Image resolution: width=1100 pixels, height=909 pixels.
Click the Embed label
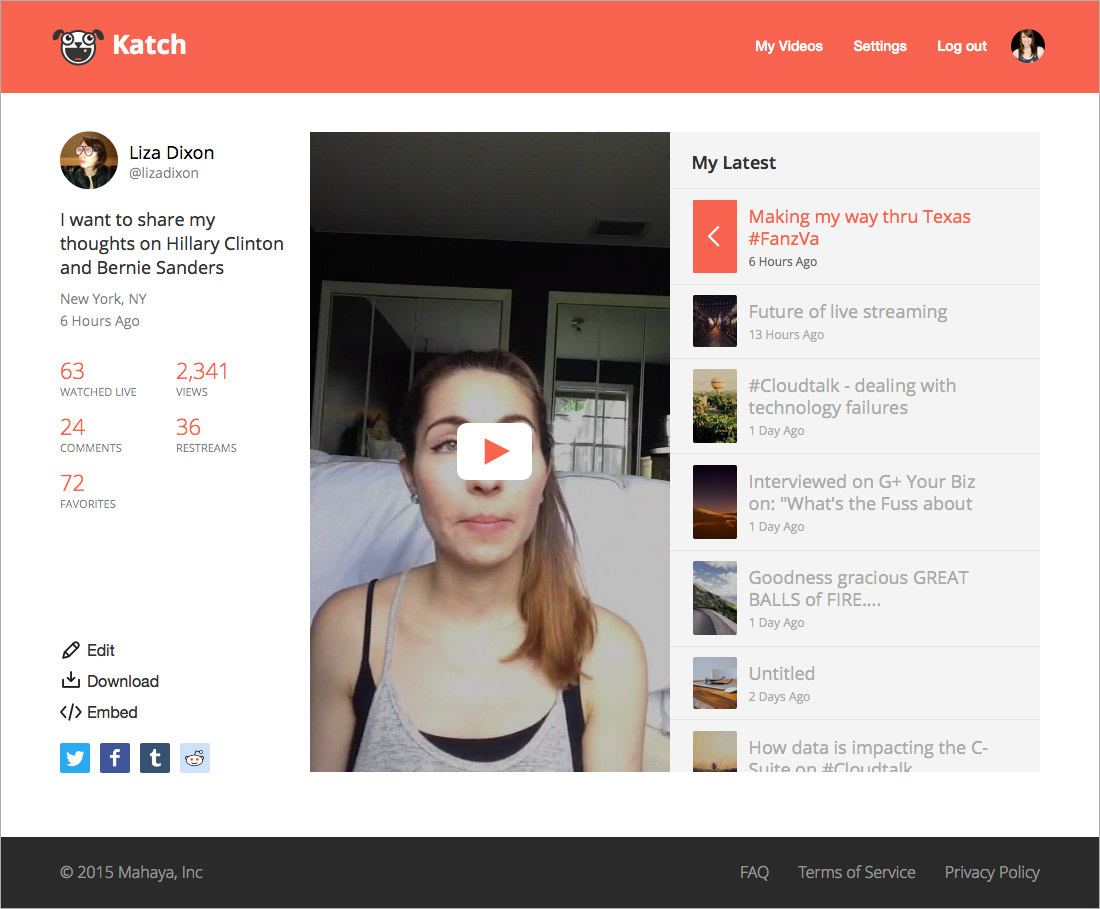point(112,712)
